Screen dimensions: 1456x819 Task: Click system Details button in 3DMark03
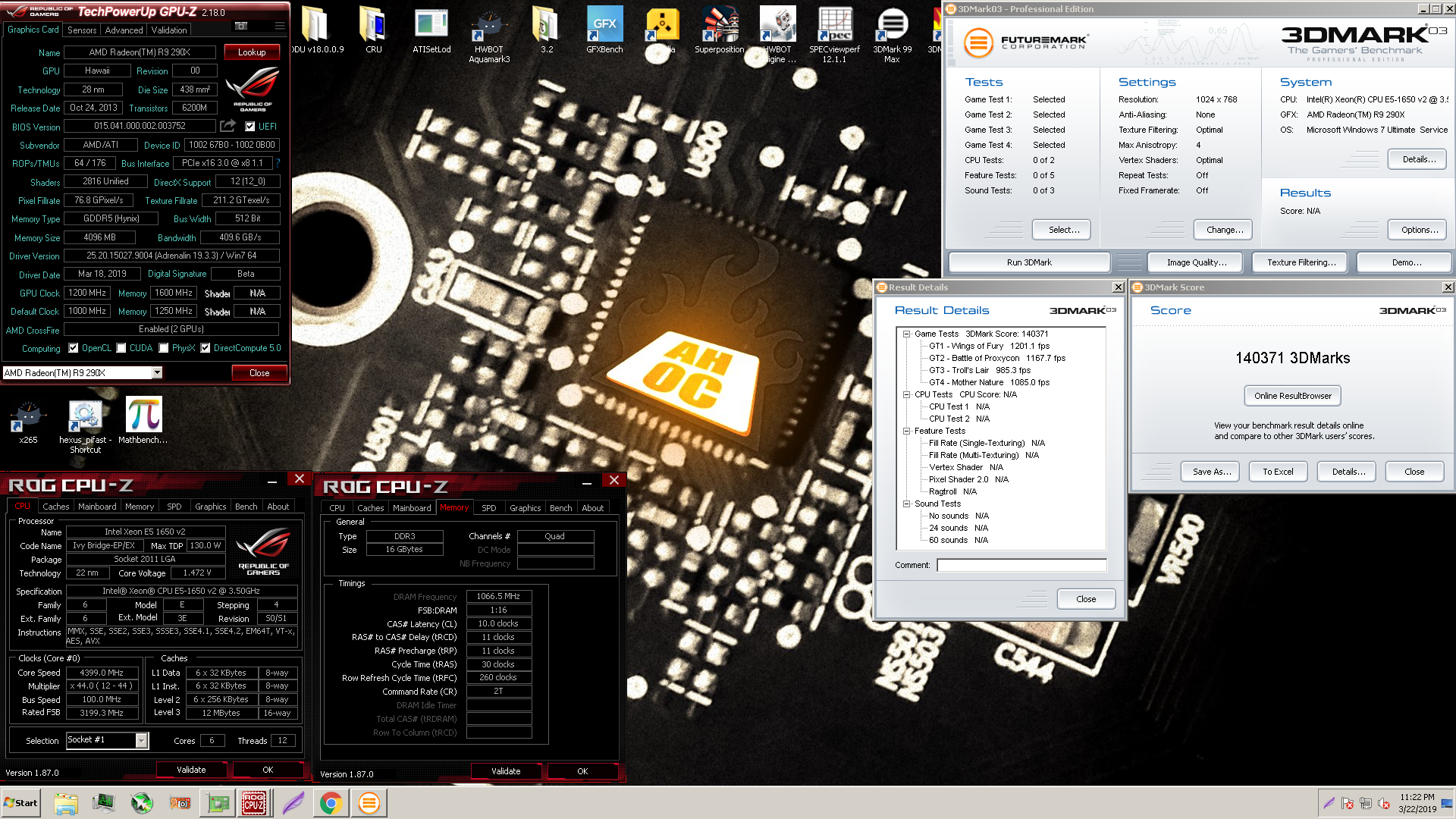[1417, 159]
